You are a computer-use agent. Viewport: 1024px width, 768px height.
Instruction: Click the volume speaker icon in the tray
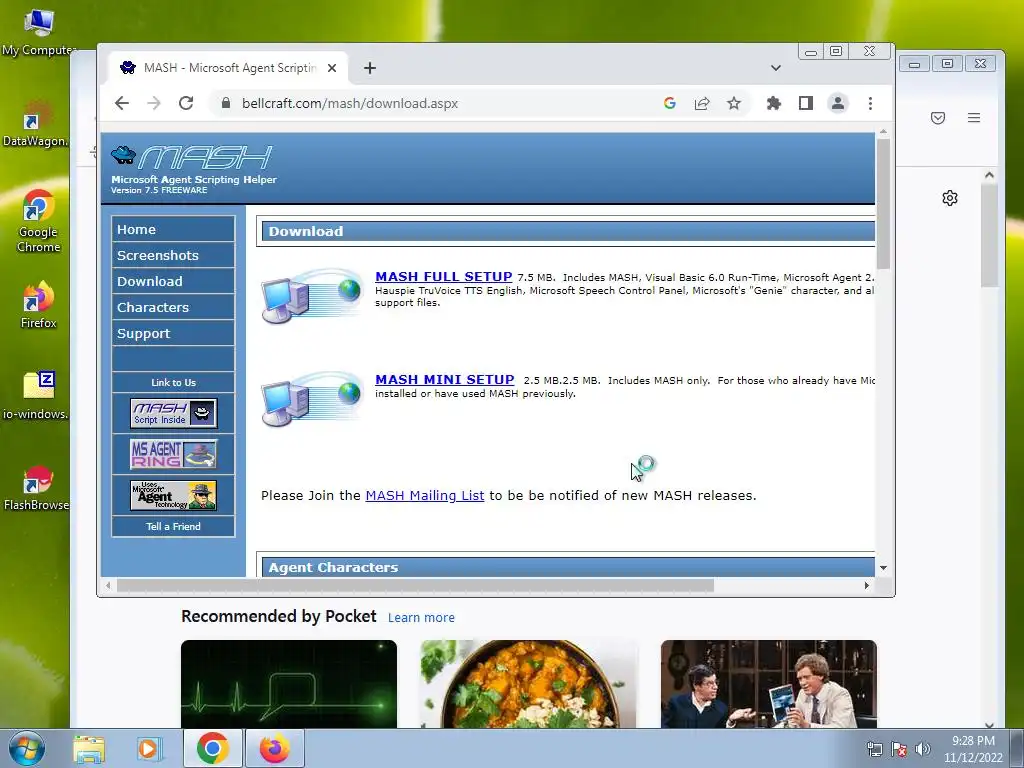pos(923,749)
